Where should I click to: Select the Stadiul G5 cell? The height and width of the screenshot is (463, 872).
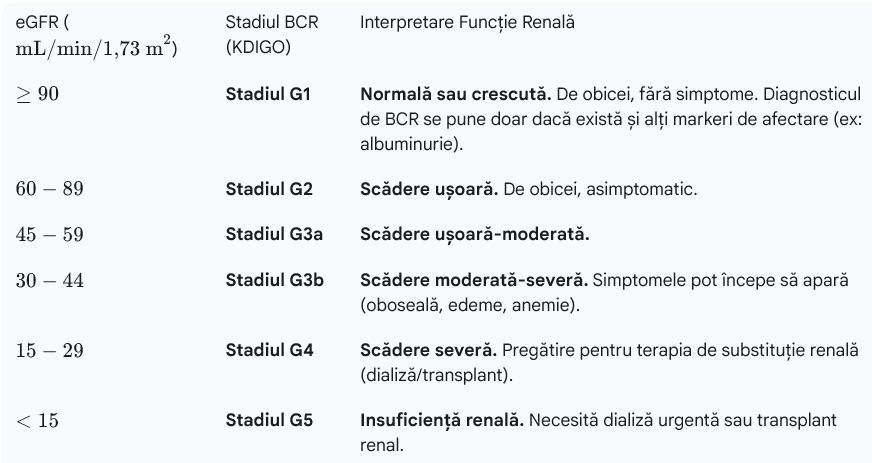[x=269, y=420]
